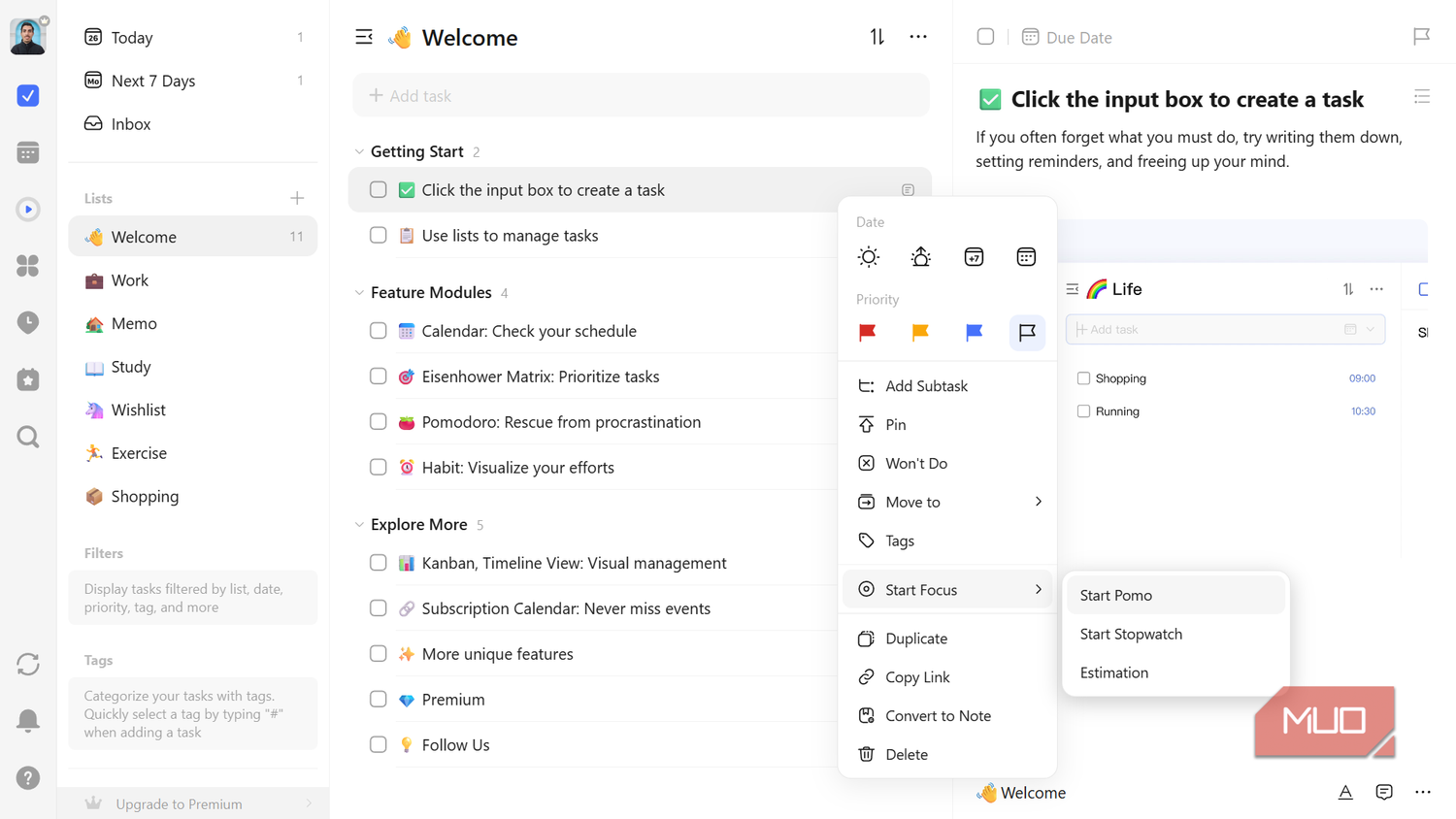Check off 'Pomodoro: Rescue from procrastination'

[x=379, y=422]
